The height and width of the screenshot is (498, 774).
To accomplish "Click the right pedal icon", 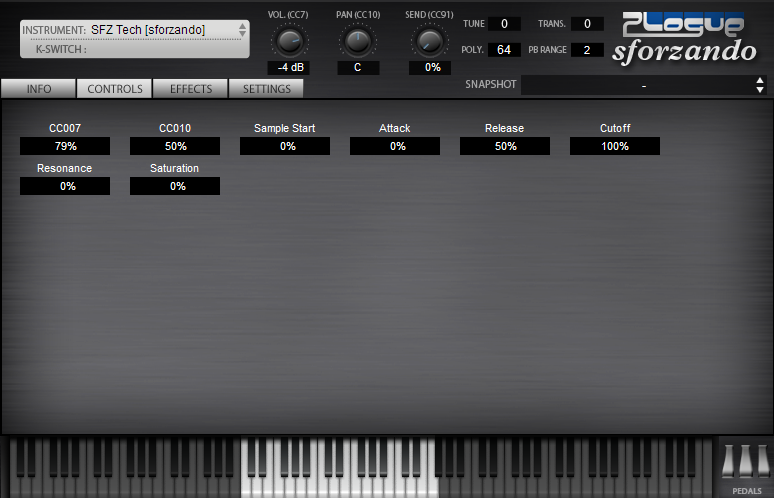I will click(763, 461).
